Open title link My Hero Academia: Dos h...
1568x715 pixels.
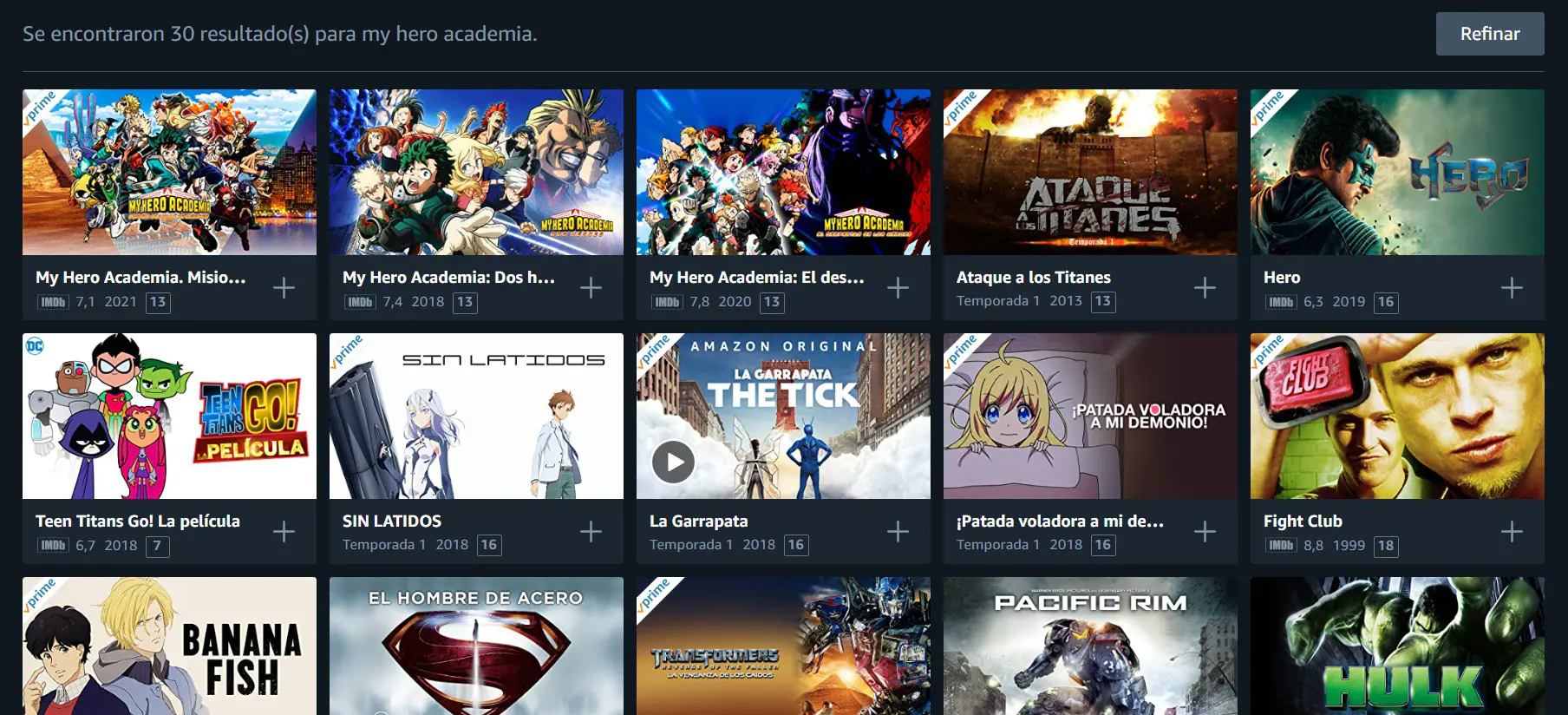coord(448,278)
